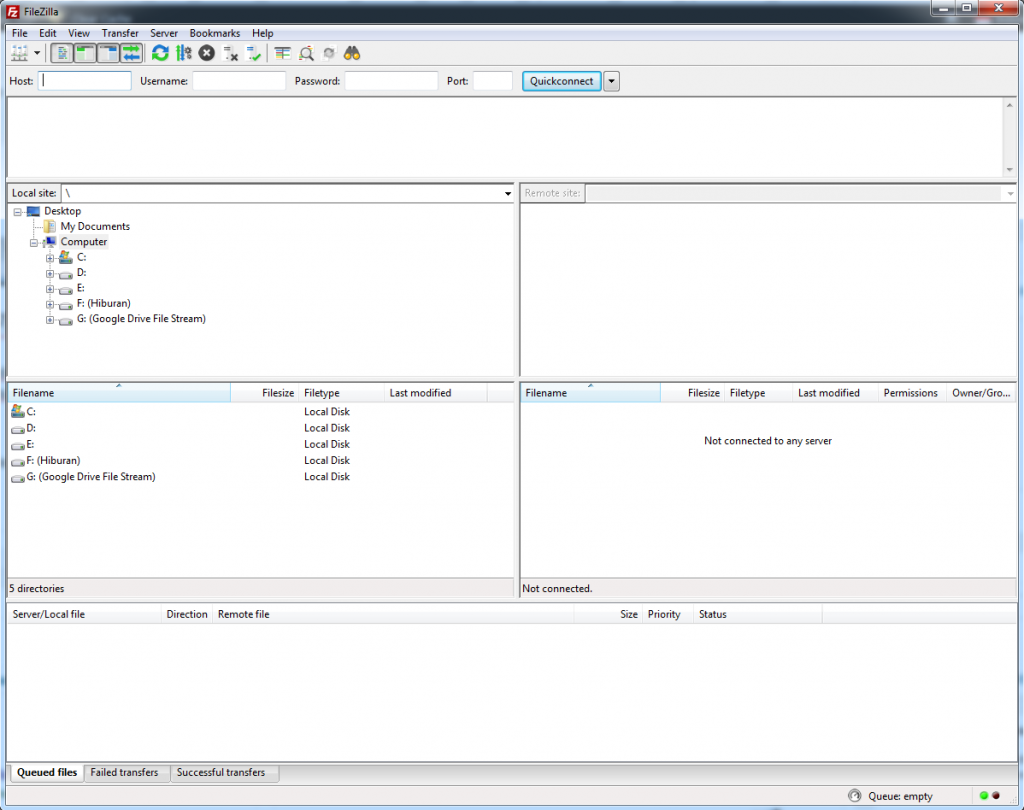Click the green activity indicator light
The image size is (1024, 810).
984,796
